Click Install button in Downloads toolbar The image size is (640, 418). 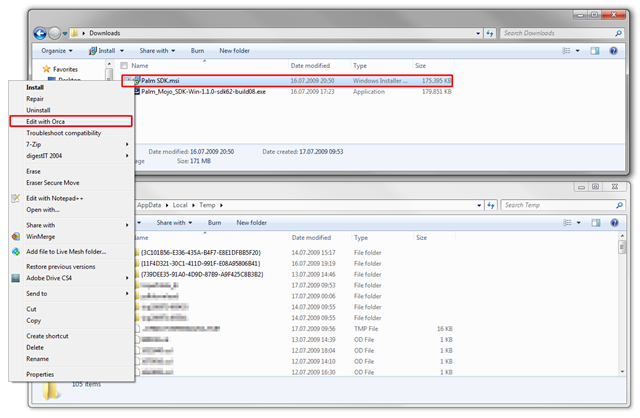[x=102, y=51]
